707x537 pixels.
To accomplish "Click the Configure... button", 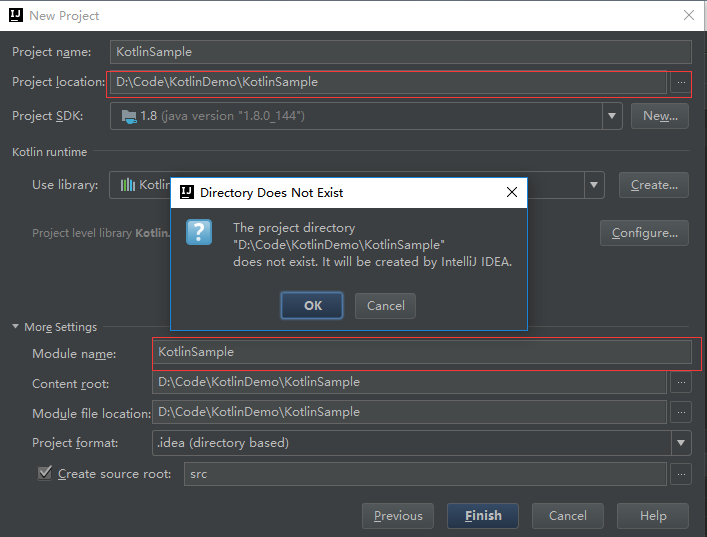I will (x=644, y=233).
